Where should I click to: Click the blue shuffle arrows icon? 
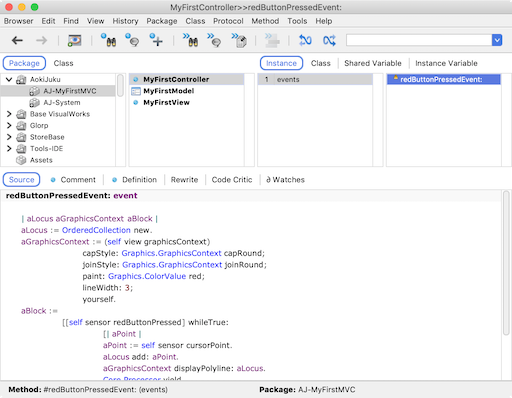[329, 41]
